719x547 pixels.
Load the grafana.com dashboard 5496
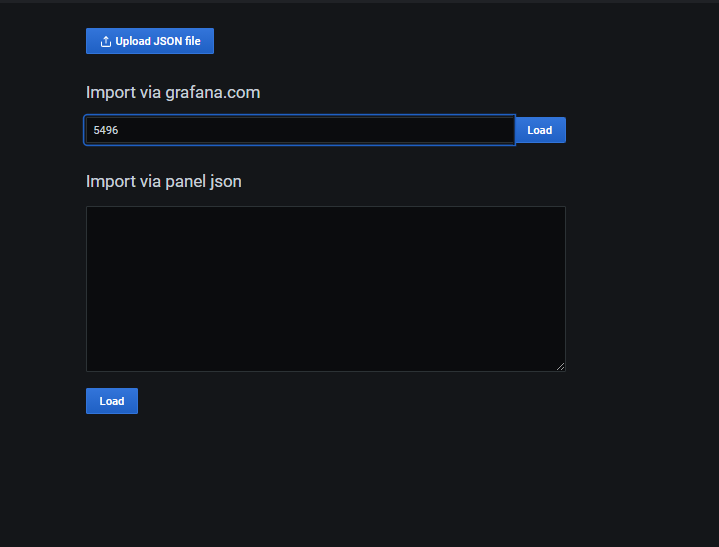[x=540, y=130]
